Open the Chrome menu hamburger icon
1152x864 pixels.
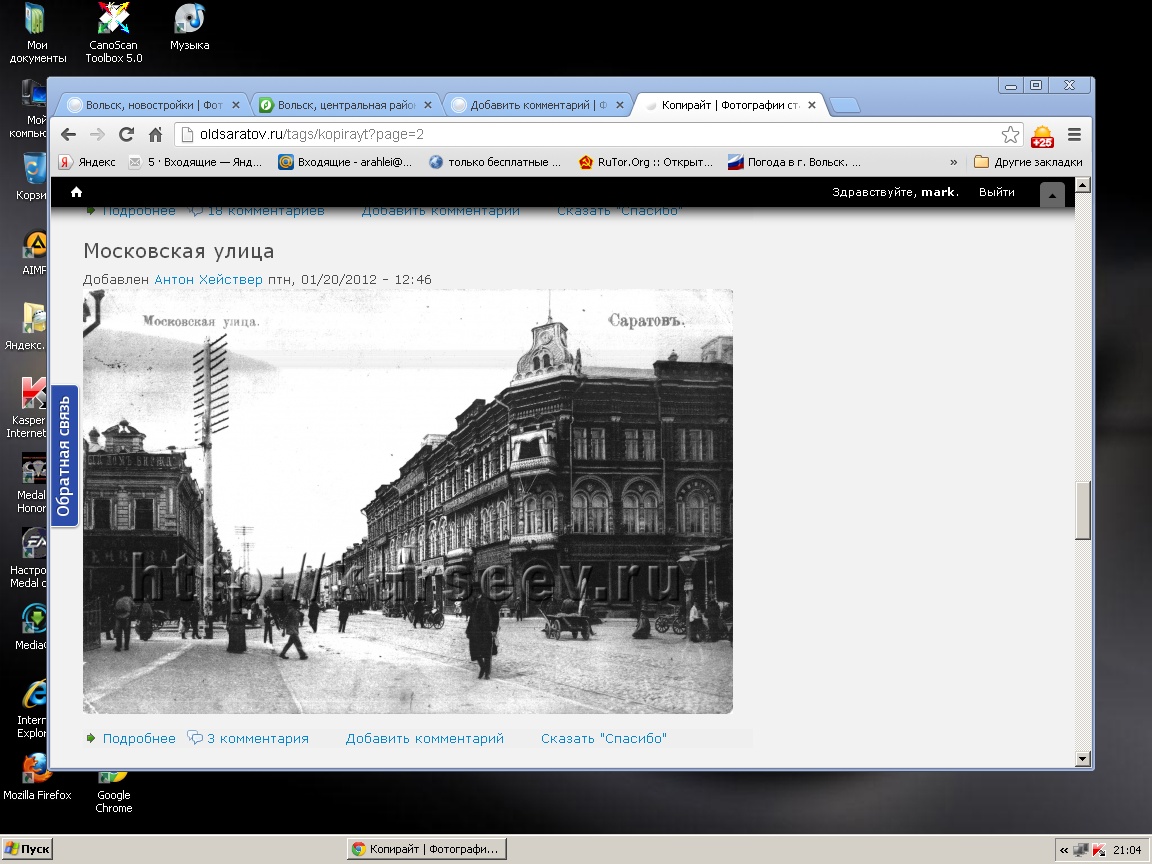(1075, 135)
